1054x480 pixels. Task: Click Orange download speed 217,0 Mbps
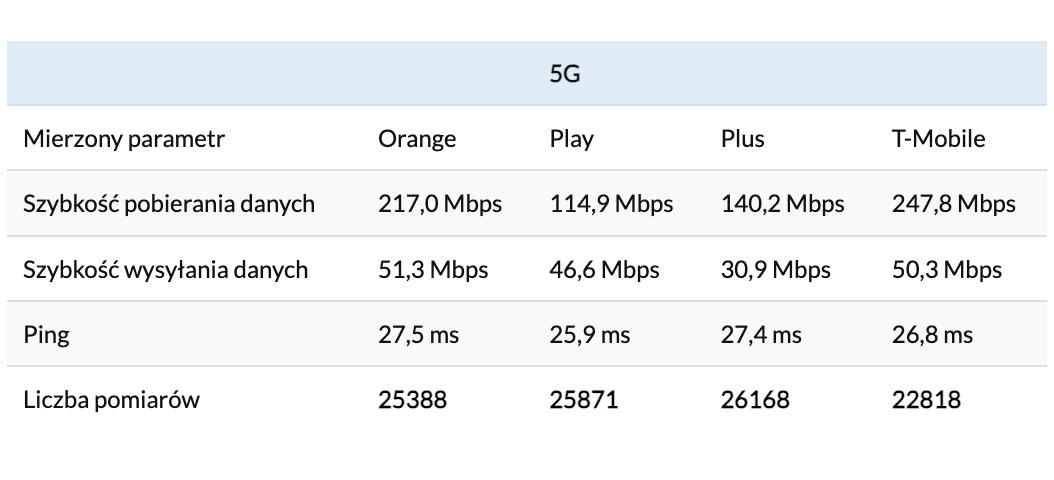pos(440,204)
